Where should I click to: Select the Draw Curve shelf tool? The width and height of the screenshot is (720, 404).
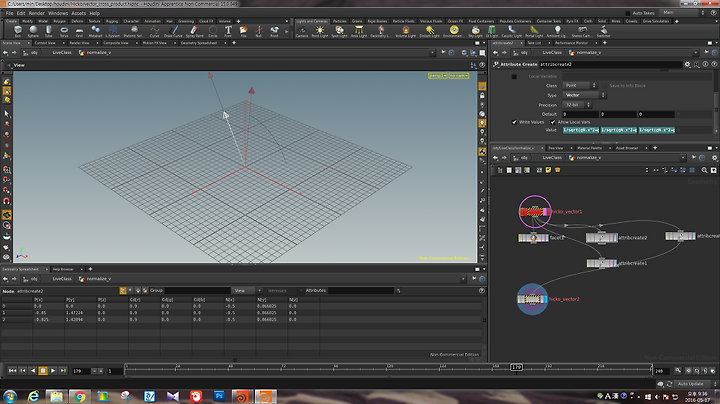pyautogui.click(x=173, y=31)
